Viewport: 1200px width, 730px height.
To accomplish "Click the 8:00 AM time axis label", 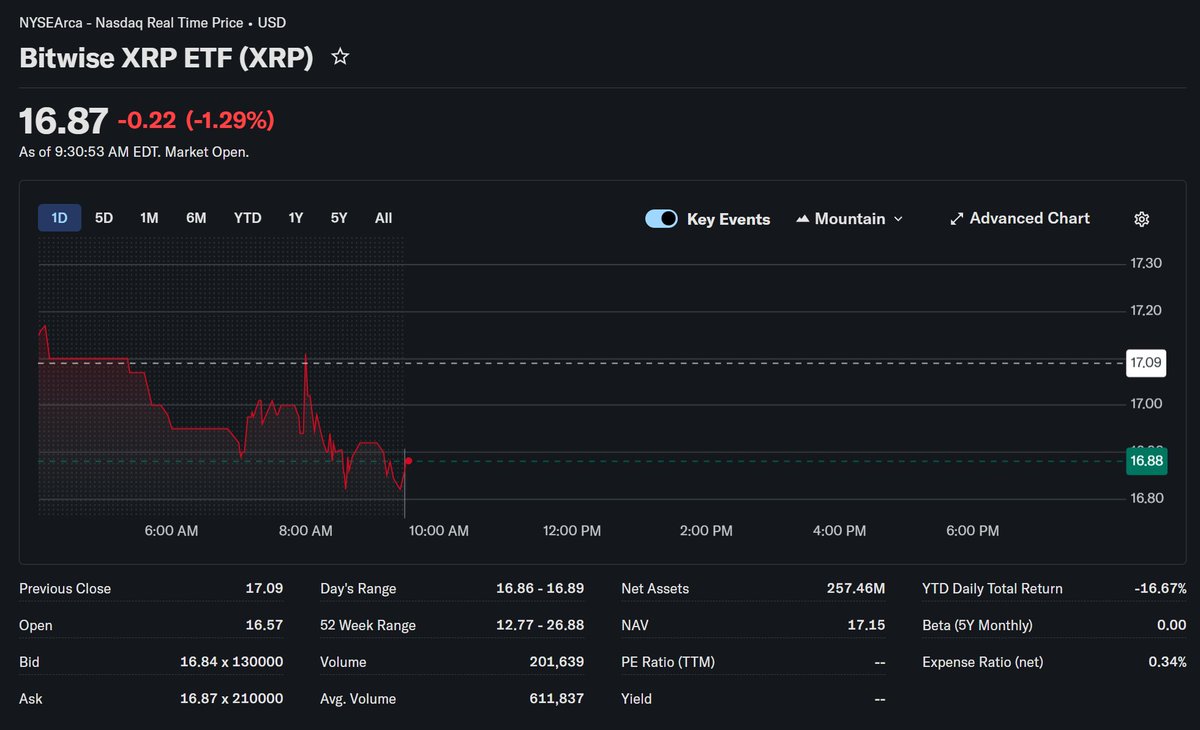I will tap(306, 531).
